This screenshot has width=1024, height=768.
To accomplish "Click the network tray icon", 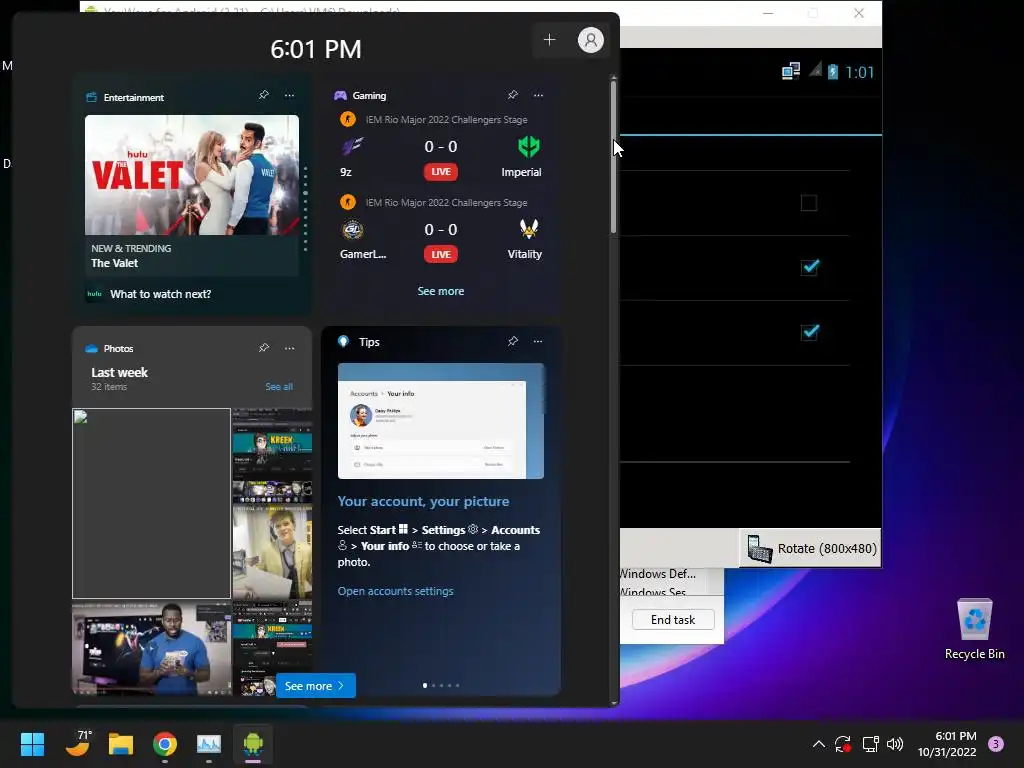I will [870, 744].
